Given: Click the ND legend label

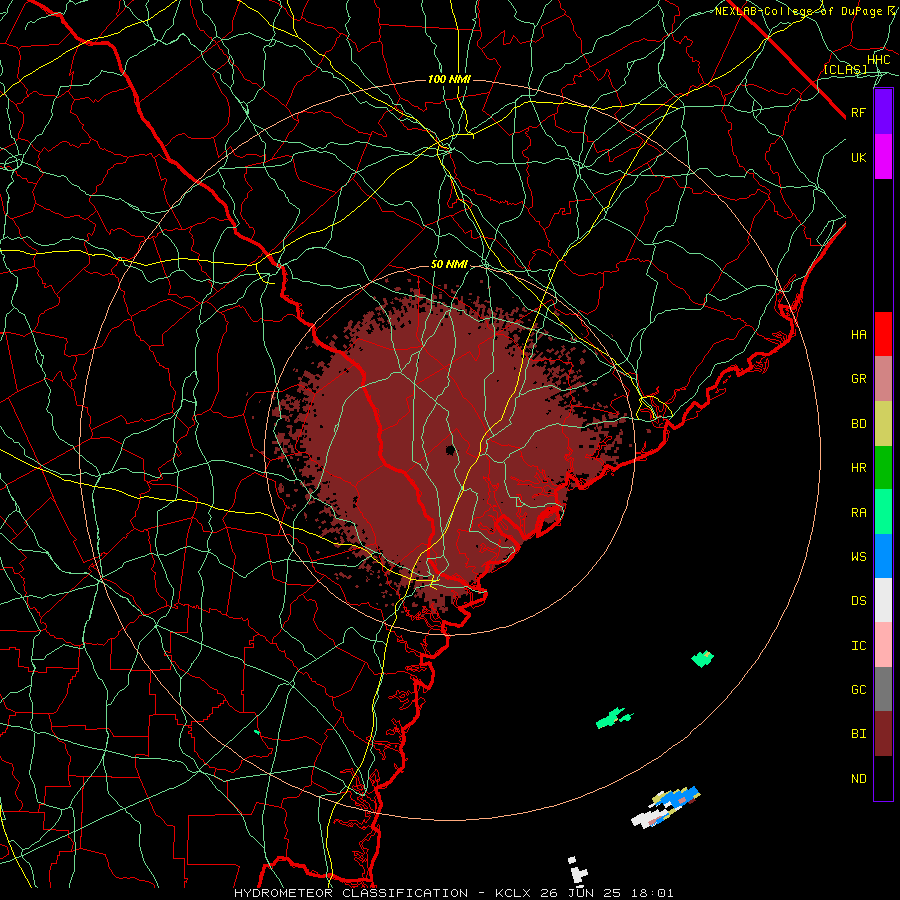Looking at the screenshot, I should click(x=859, y=779).
